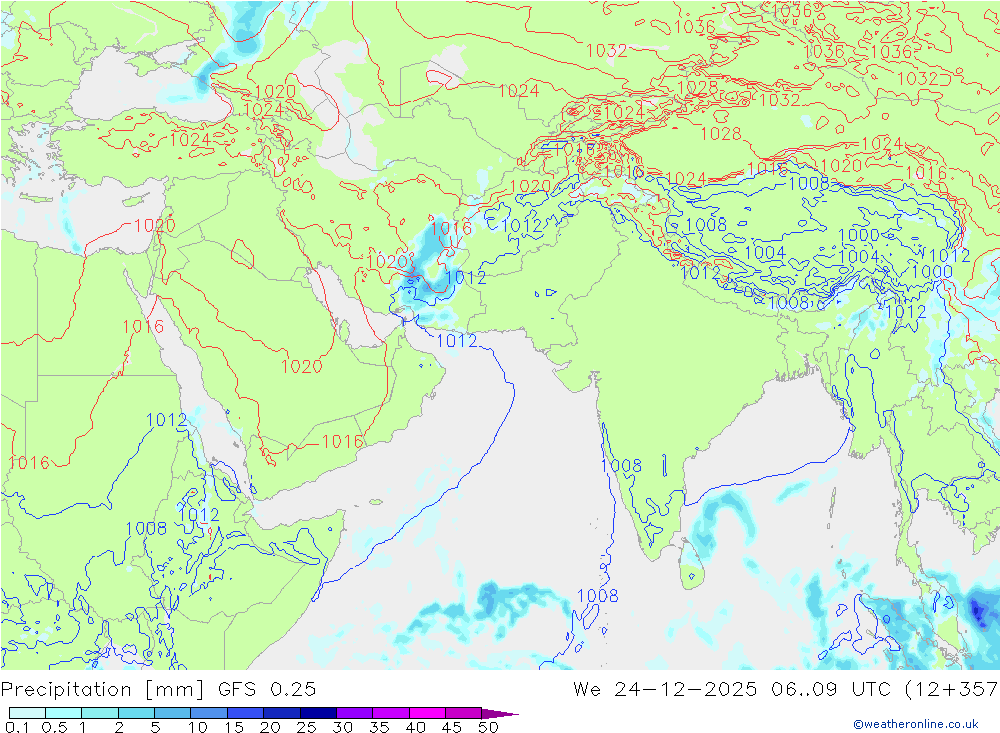Viewport: 1000px width, 733px height.
Task: Click the '35' legend scale label
Action: 379,727
